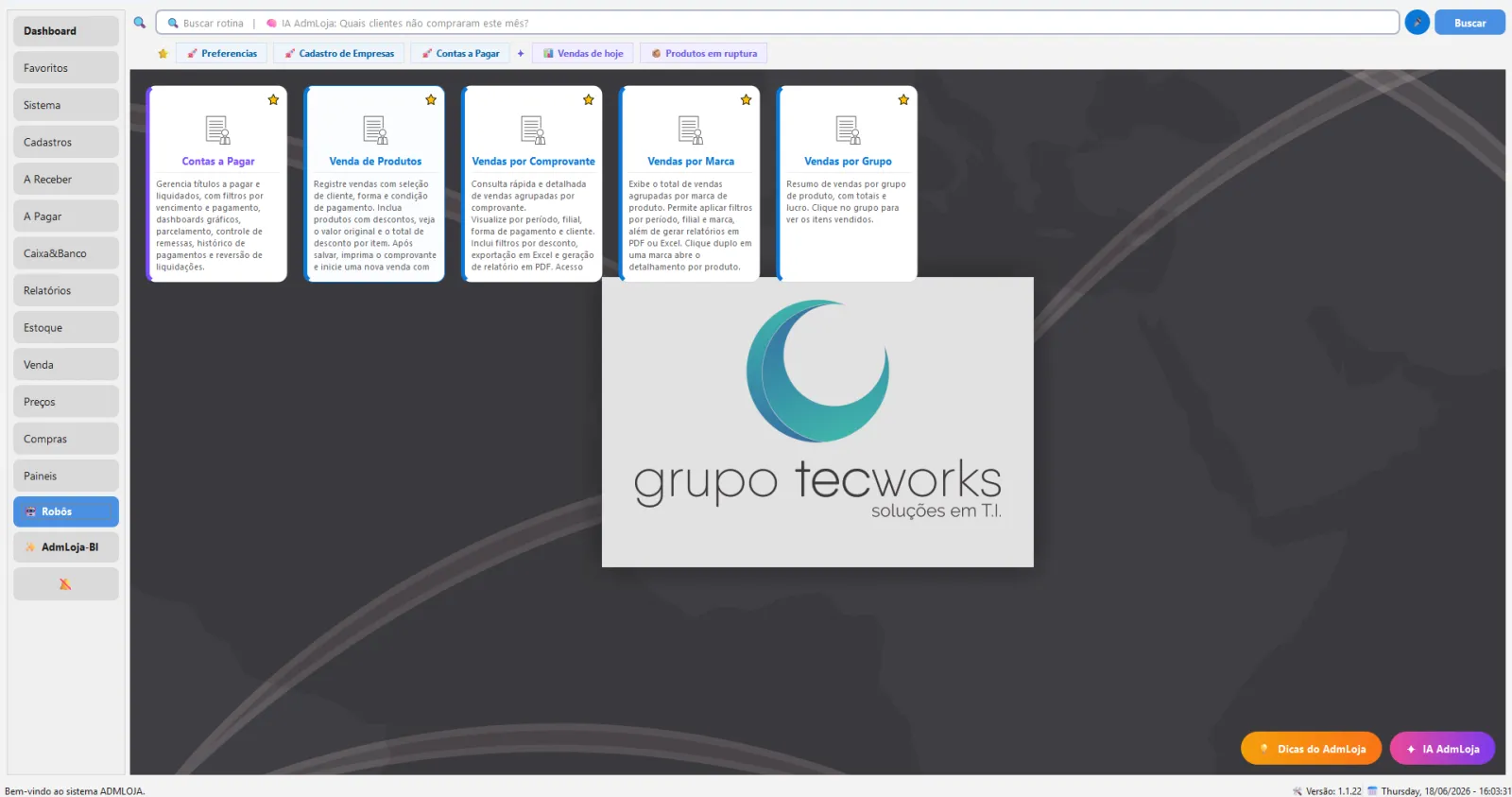The width and height of the screenshot is (1512, 797).
Task: Click the microphone voice search button
Action: [x=1417, y=23]
